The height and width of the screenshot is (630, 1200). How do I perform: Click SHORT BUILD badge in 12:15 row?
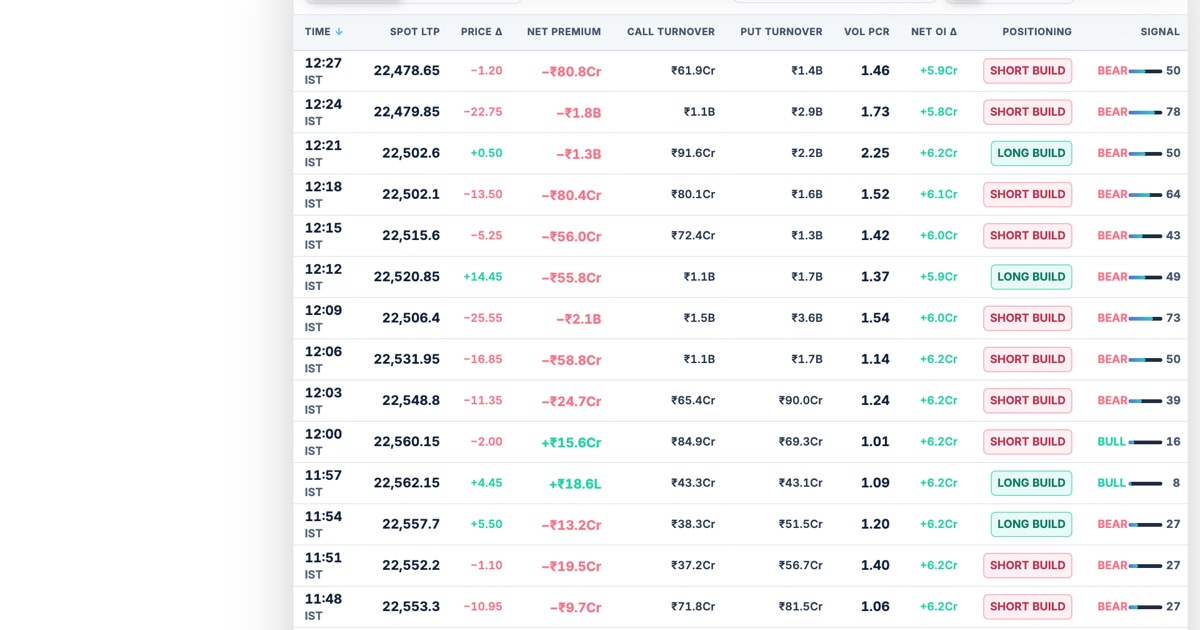tap(1027, 236)
